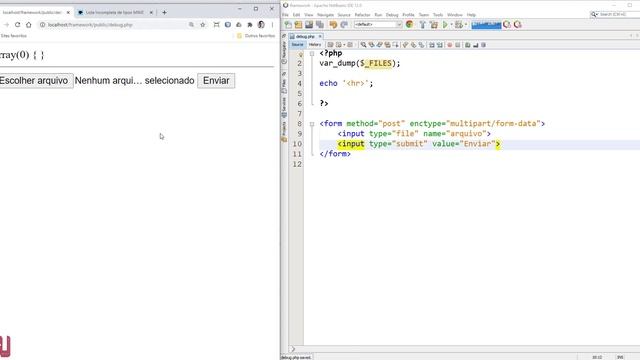Click the blue memory usage bar
The width and height of the screenshot is (640, 360).
486,25
